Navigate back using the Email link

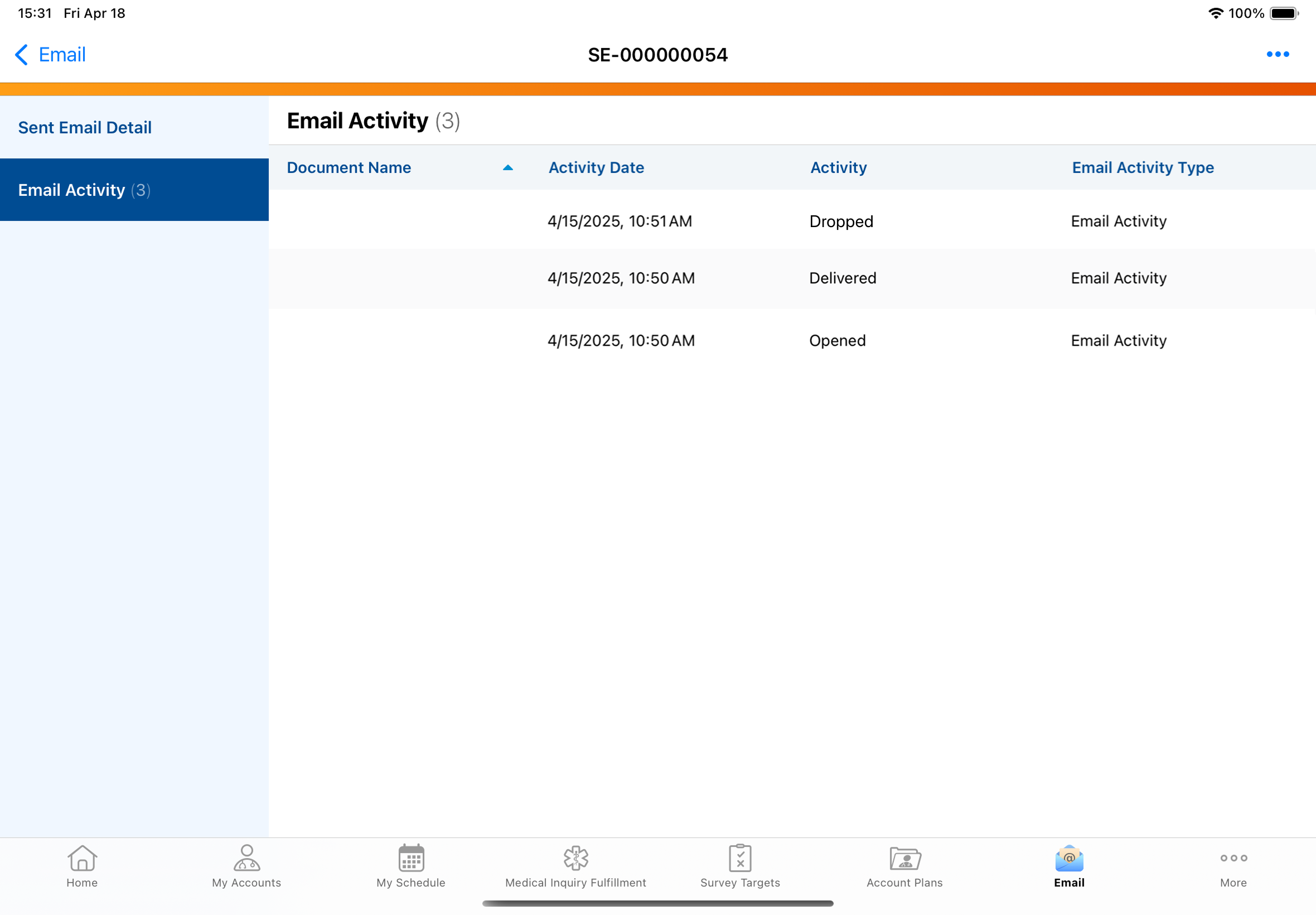(x=61, y=55)
